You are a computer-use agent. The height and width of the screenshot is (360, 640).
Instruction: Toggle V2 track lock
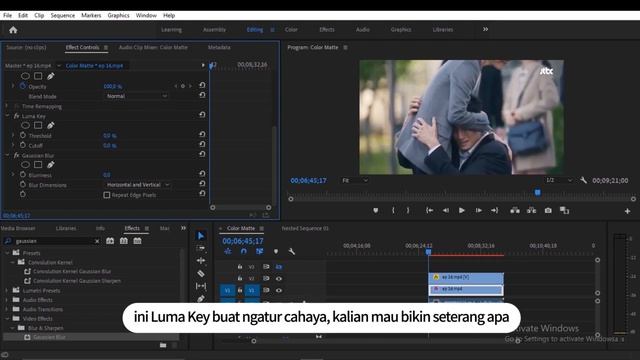240,278
